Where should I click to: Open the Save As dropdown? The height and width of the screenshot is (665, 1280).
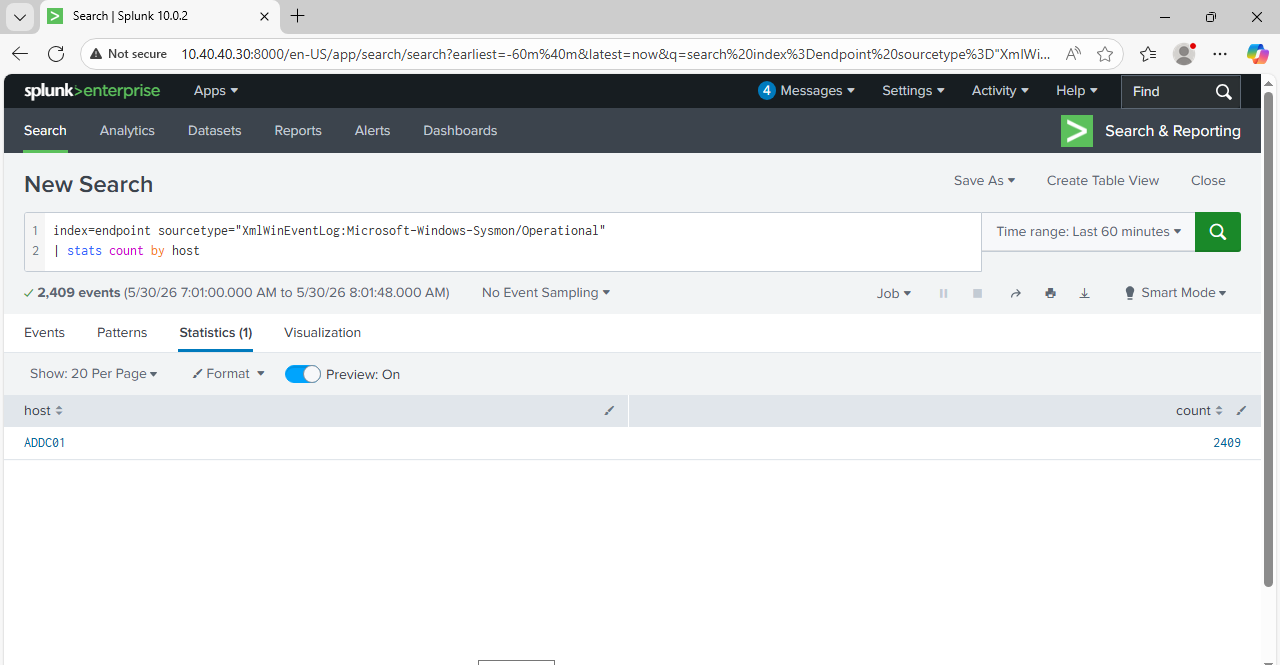point(984,181)
